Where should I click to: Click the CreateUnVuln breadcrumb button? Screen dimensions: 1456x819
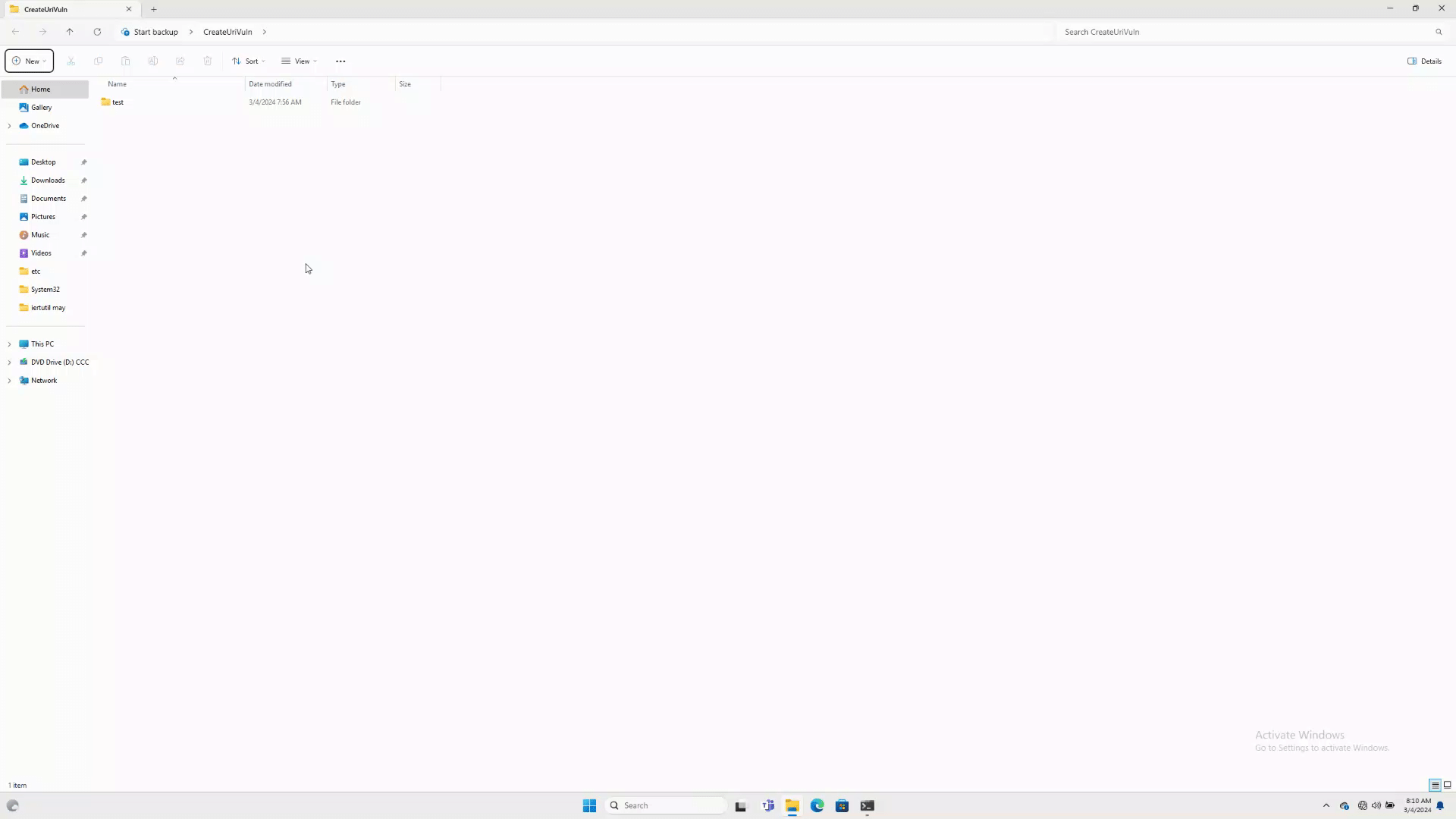point(227,32)
